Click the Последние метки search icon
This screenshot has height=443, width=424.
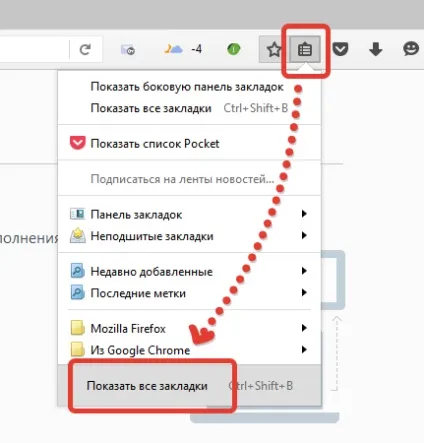click(x=77, y=293)
